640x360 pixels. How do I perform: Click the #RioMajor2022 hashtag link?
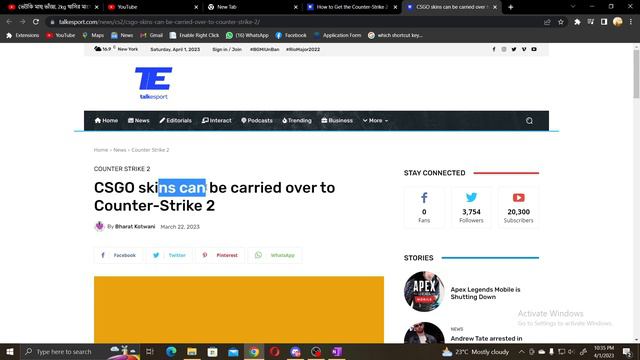(x=303, y=49)
